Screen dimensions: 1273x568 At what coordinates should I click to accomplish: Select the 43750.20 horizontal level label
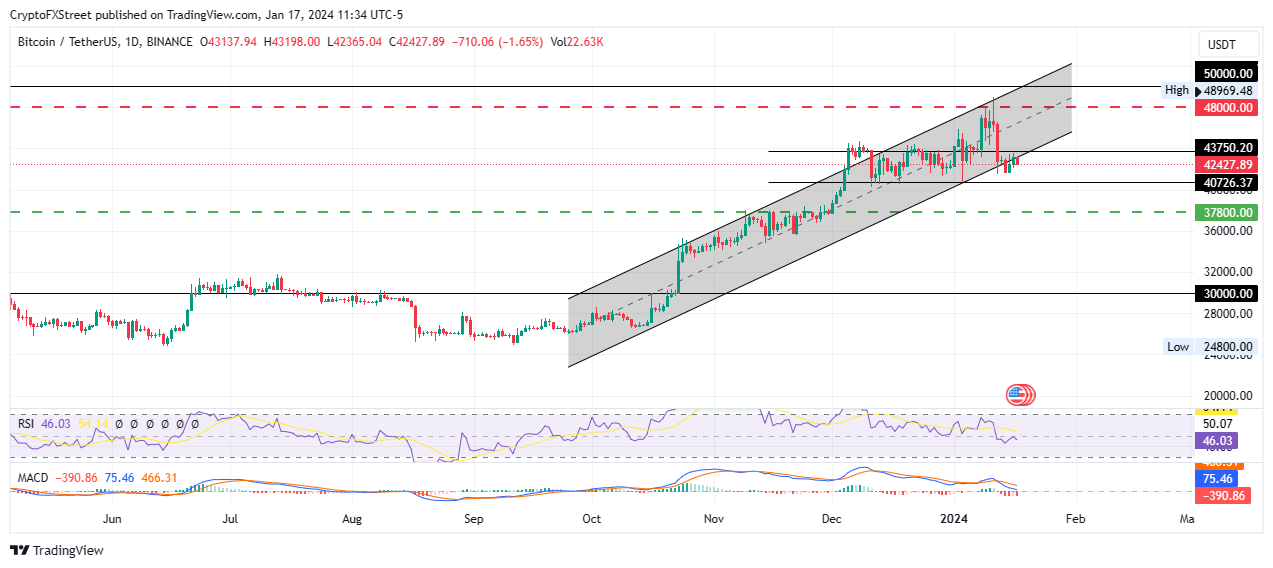pos(1227,148)
